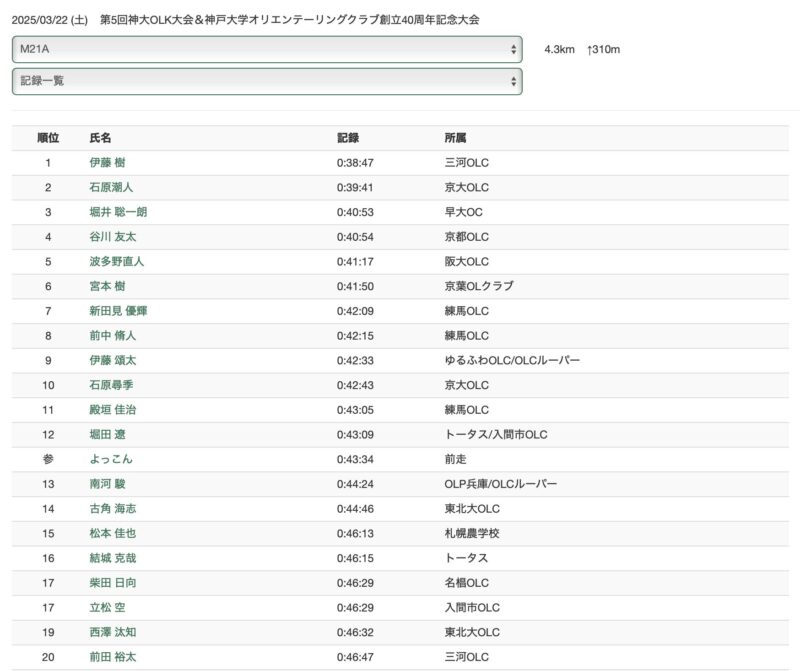Click the name 石原潮人
The width and height of the screenshot is (800, 671).
pos(111,187)
